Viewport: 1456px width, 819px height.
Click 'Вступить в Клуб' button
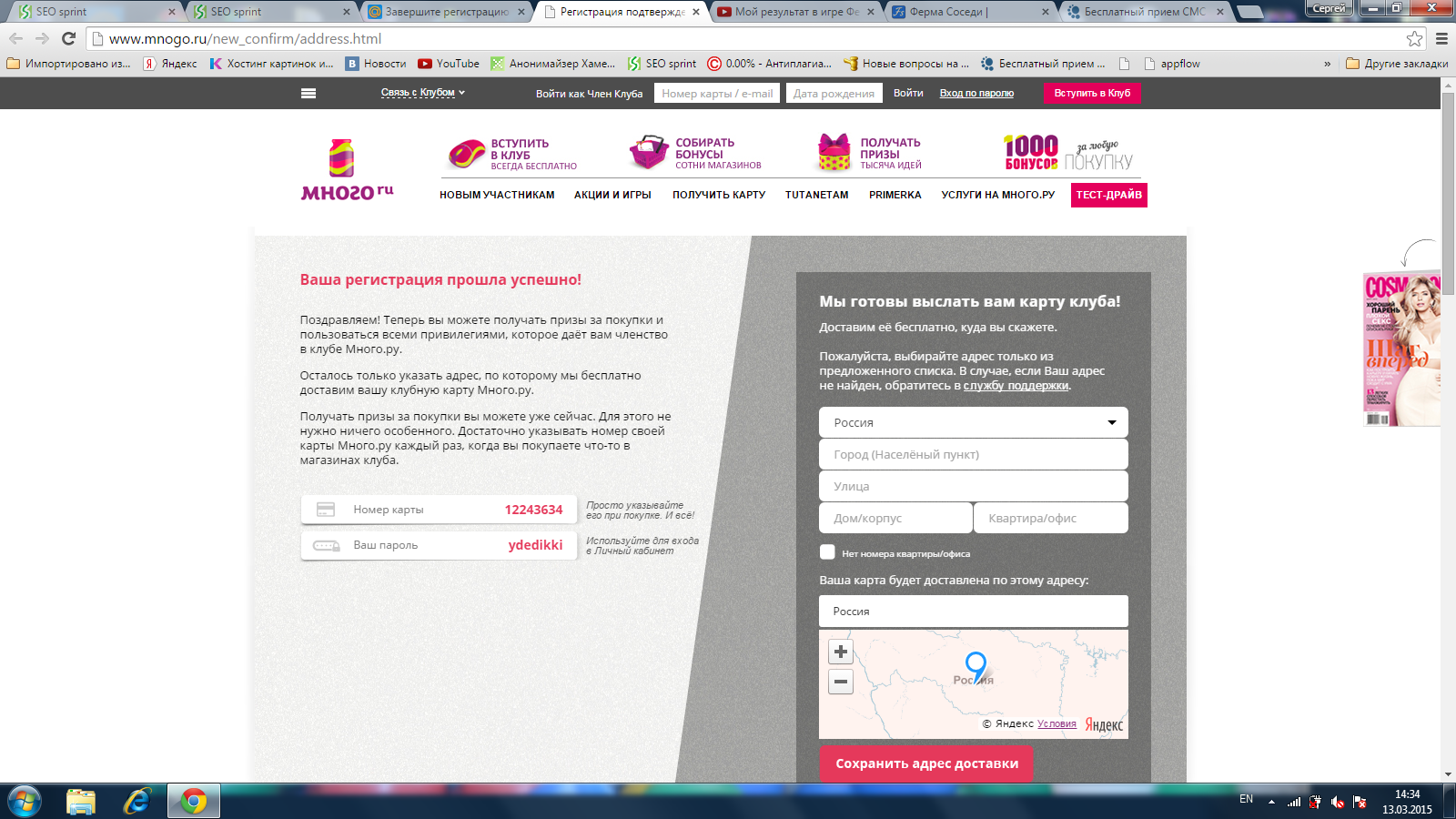coord(1092,93)
